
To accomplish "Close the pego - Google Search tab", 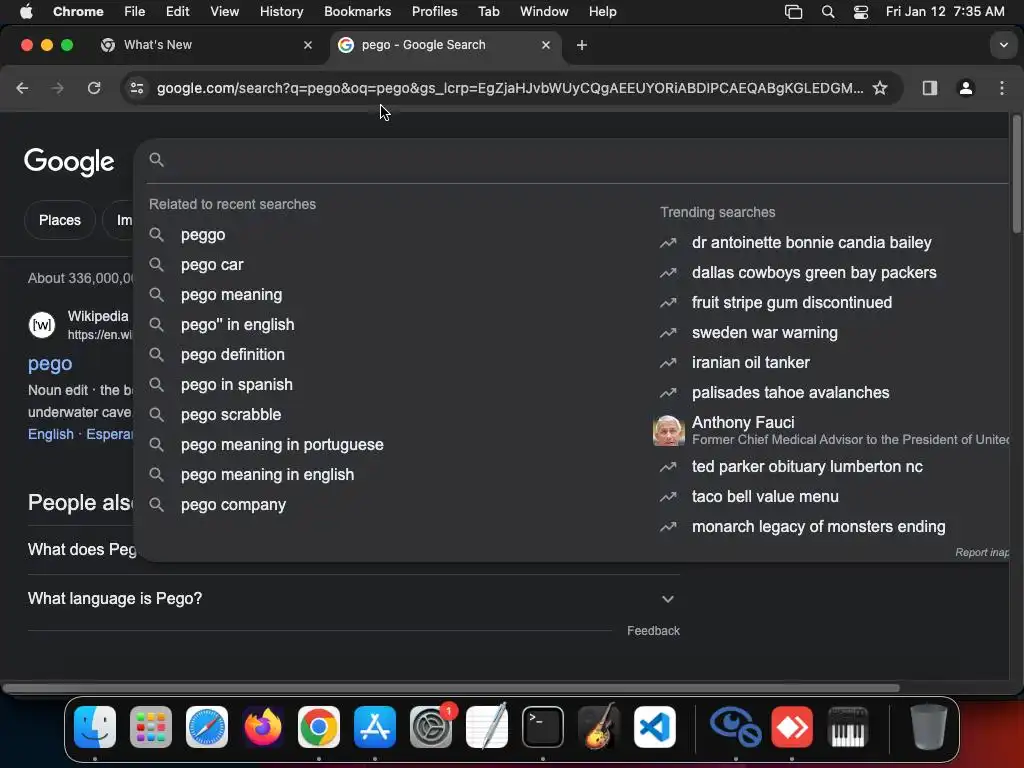I will click(x=546, y=45).
